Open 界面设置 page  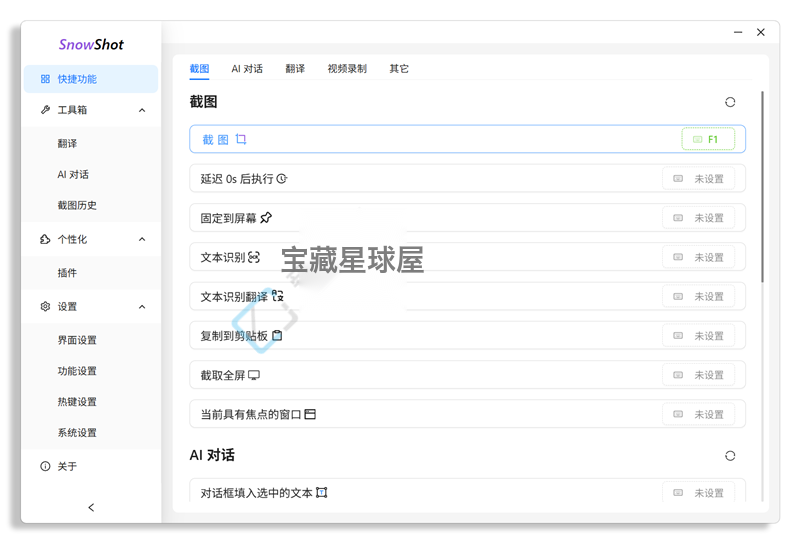(77, 340)
